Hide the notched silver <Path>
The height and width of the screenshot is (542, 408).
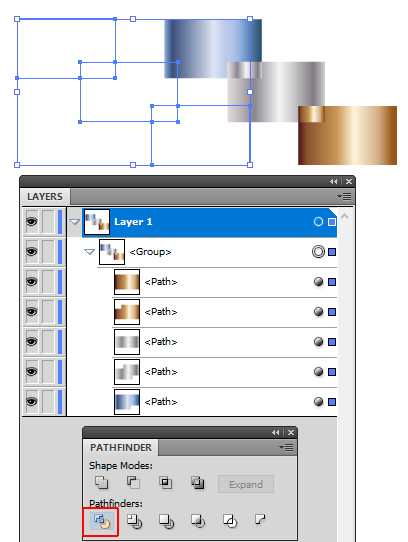point(31,372)
